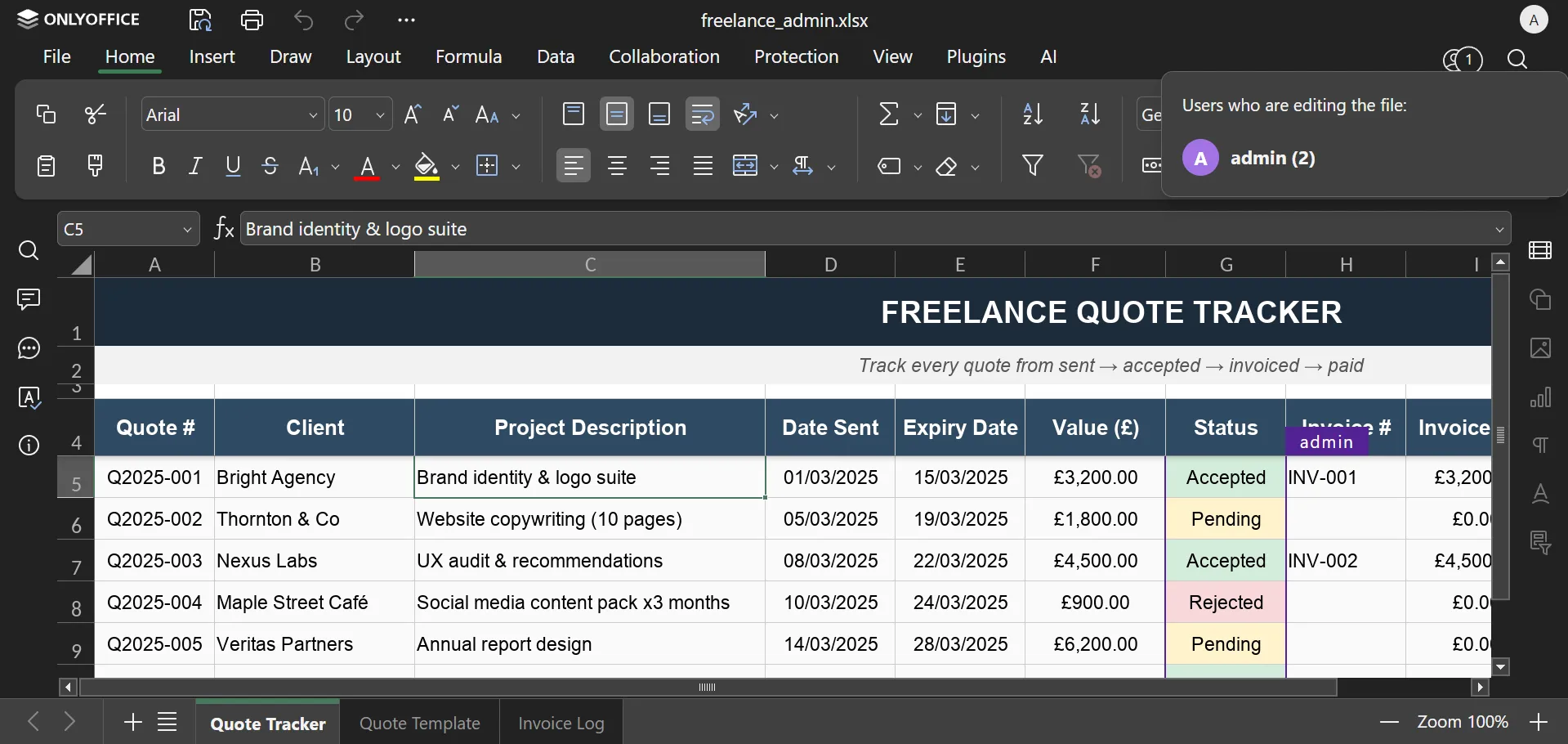Click the Copy style paintbrush icon

96,166
